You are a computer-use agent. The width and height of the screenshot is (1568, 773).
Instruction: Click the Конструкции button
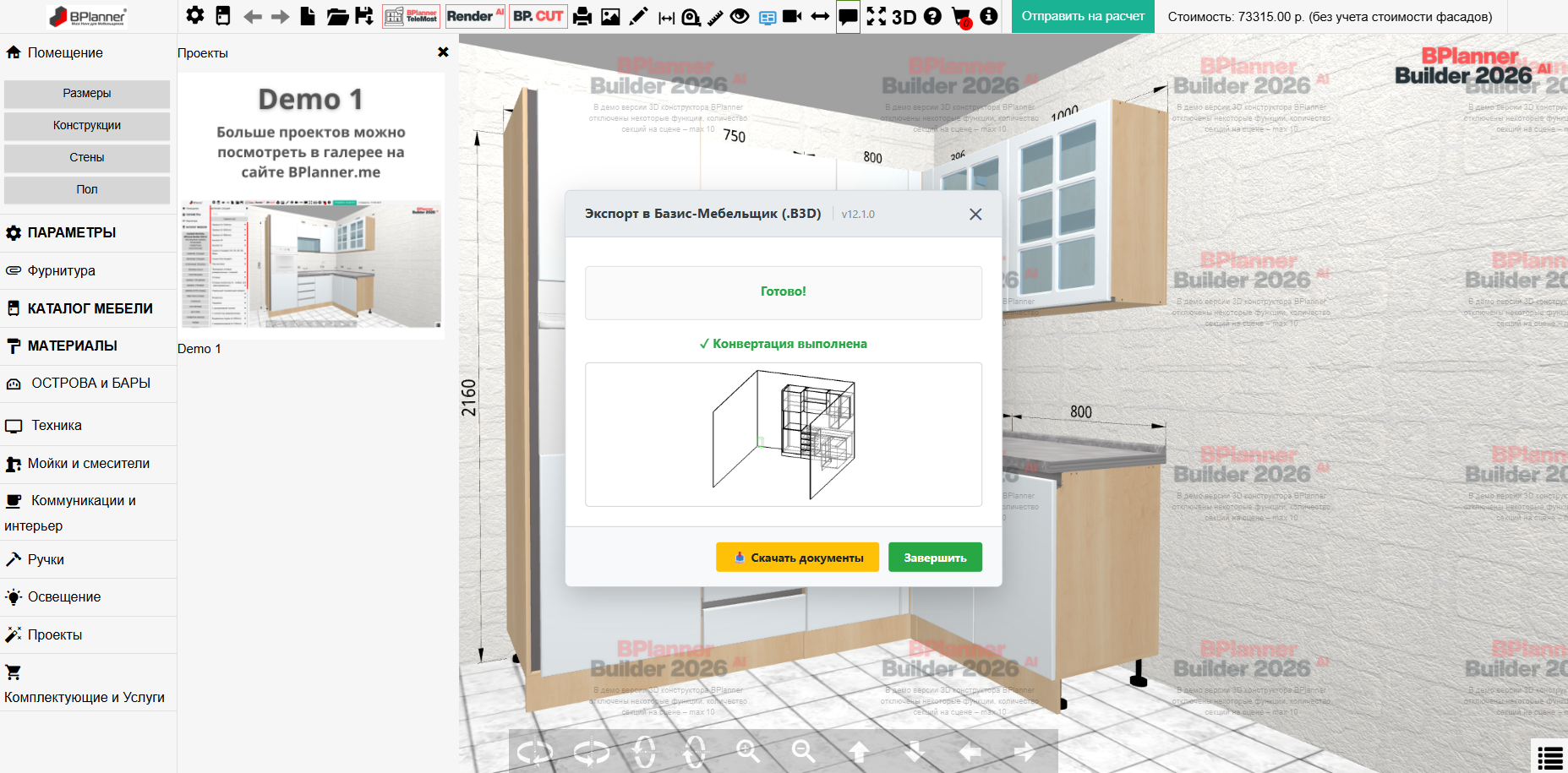(87, 126)
